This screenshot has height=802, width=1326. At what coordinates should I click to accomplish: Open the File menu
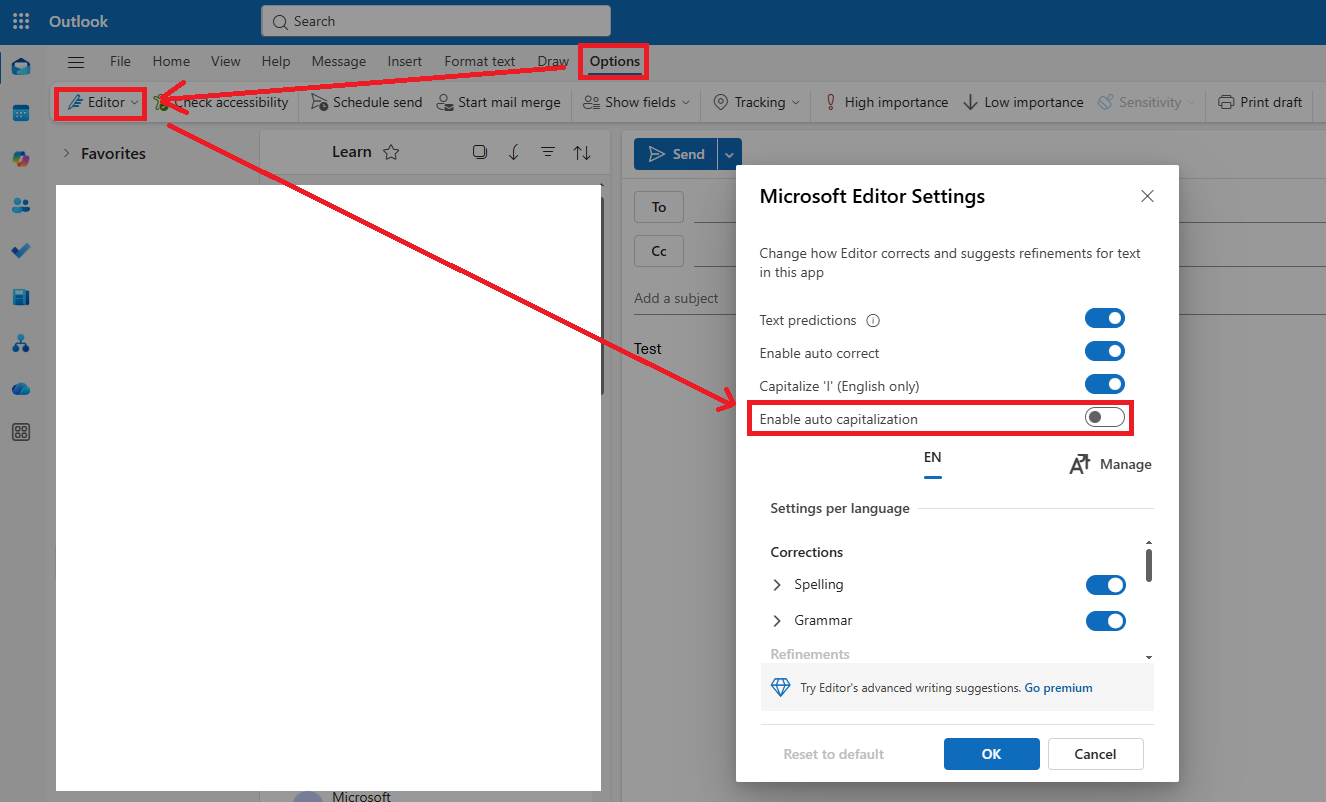tap(120, 61)
